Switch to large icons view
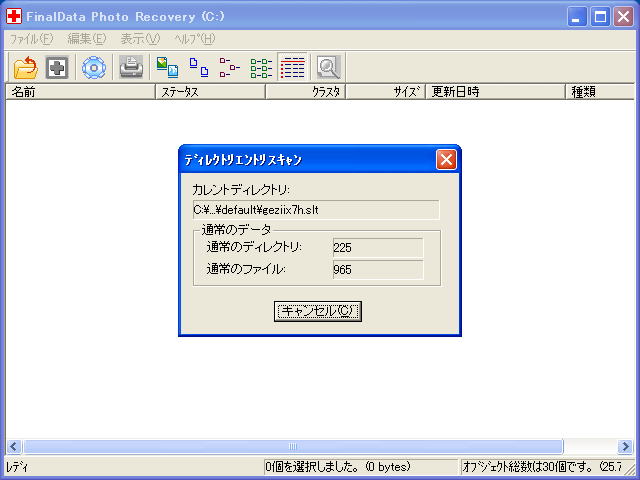The width and height of the screenshot is (640, 480). click(199, 67)
